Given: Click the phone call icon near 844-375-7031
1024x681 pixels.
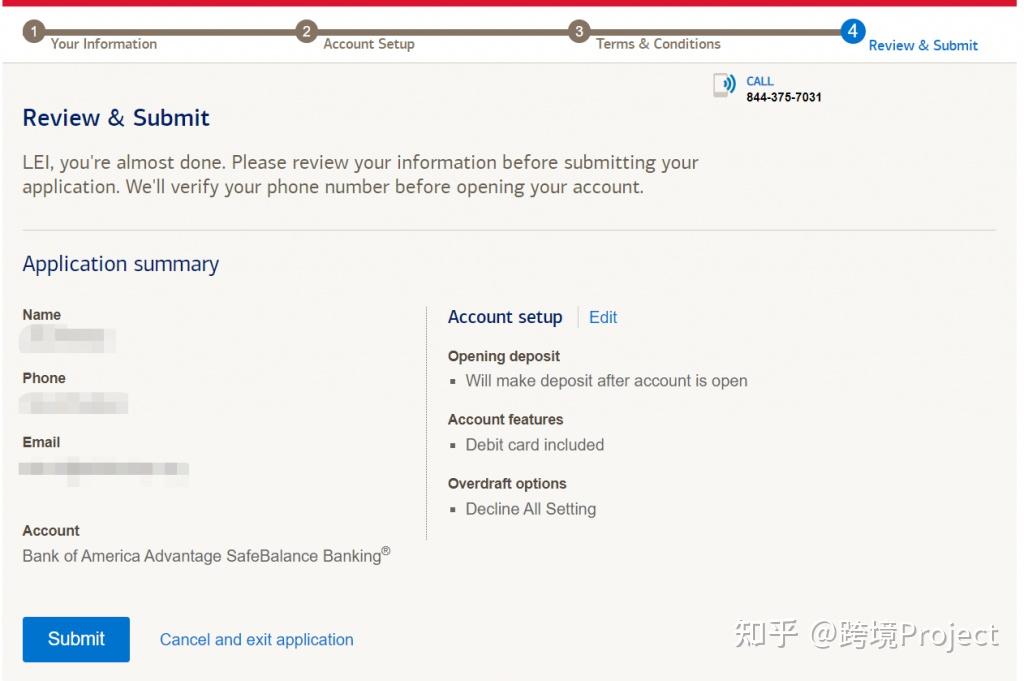Looking at the screenshot, I should tap(725, 85).
